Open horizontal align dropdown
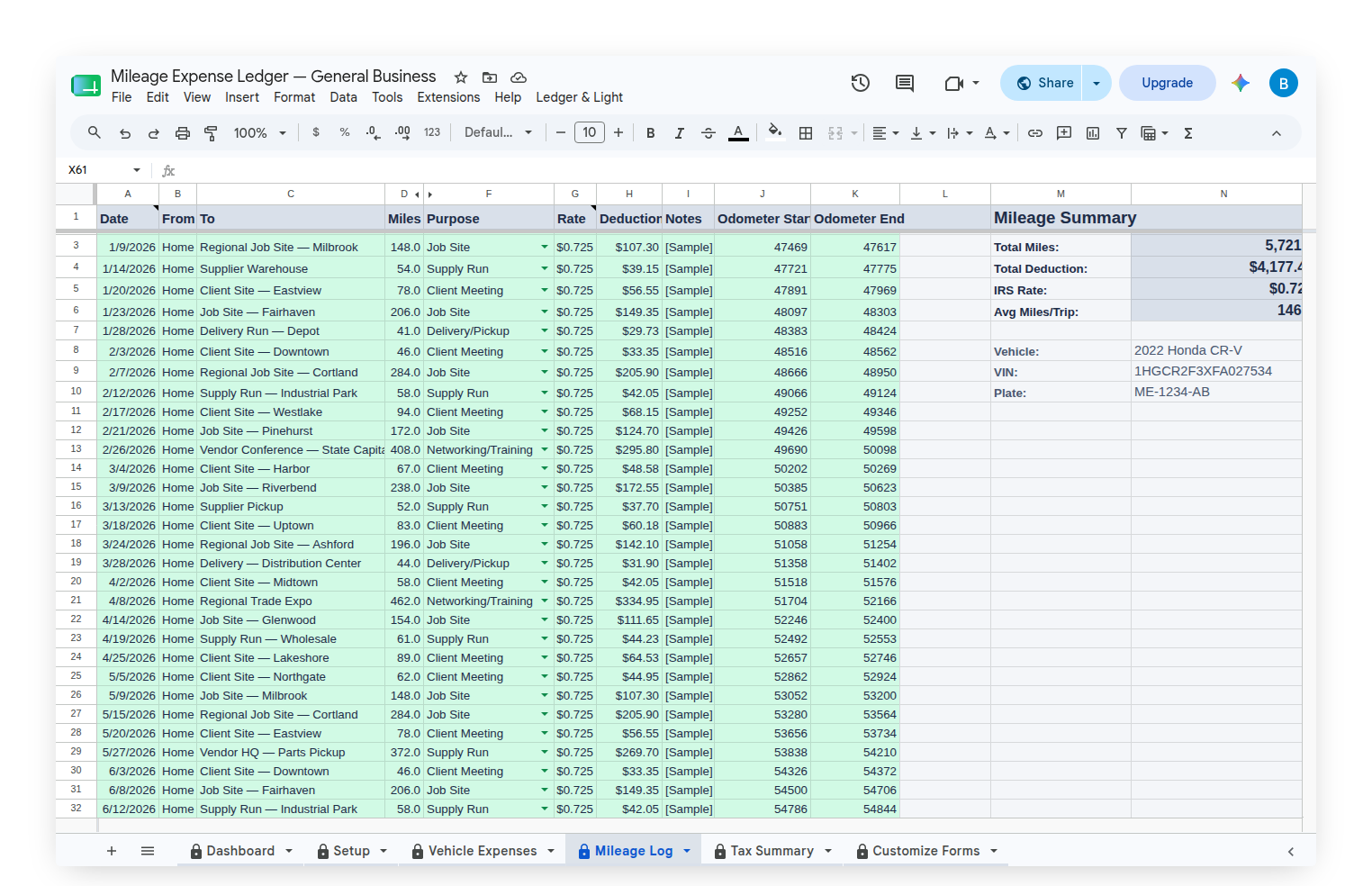This screenshot has width=1372, height=886. [886, 133]
